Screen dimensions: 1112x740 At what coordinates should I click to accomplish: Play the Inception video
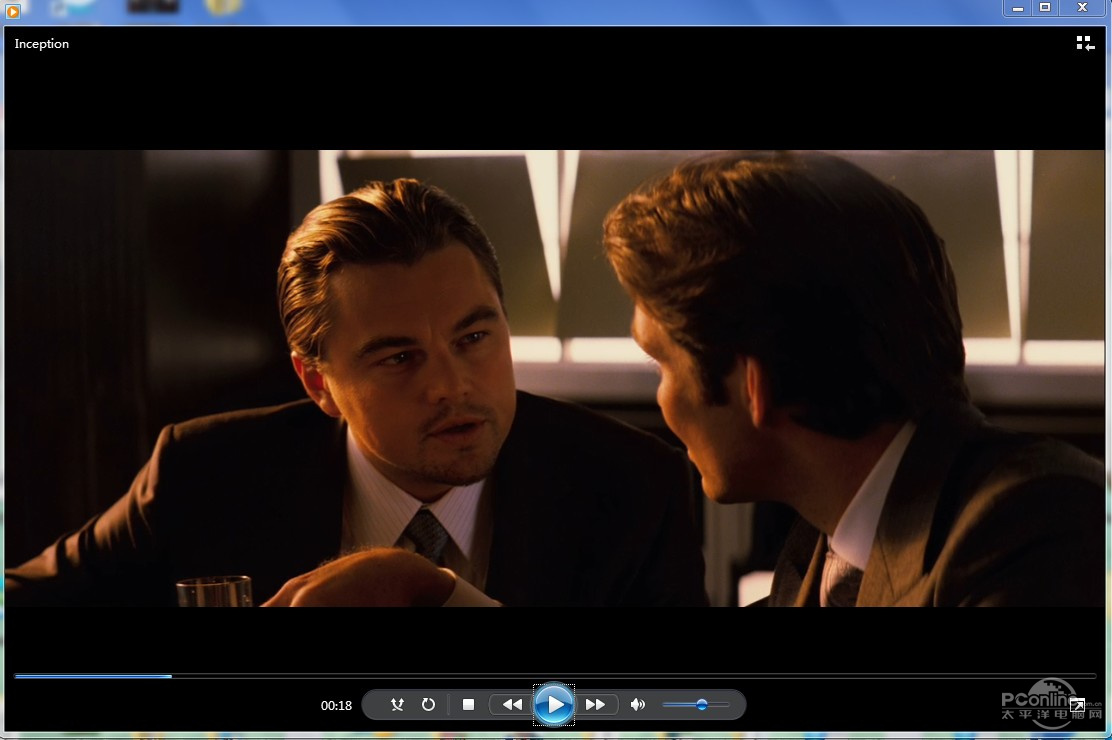(x=554, y=705)
